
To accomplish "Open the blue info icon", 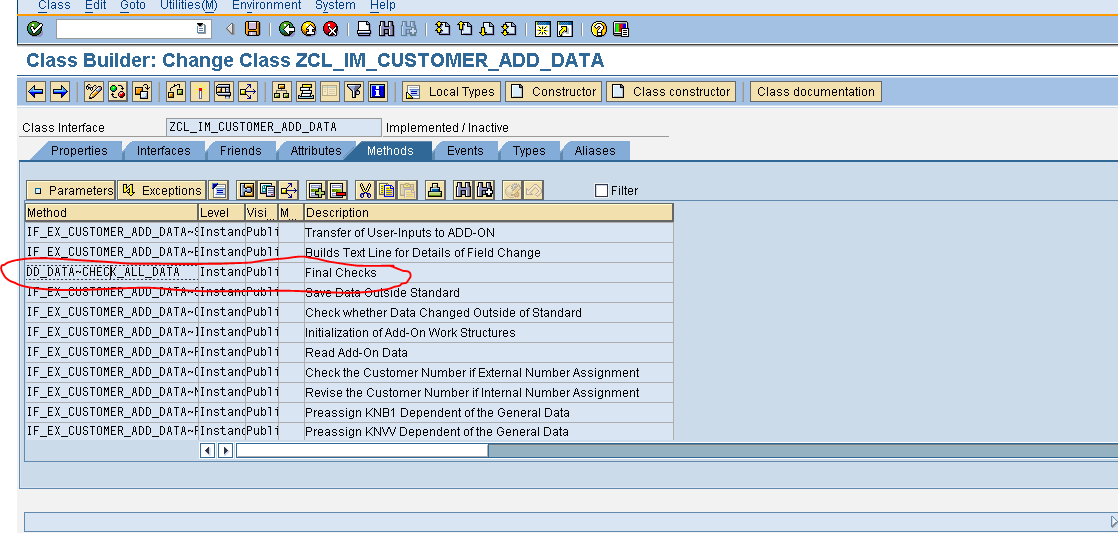I will 377,91.
